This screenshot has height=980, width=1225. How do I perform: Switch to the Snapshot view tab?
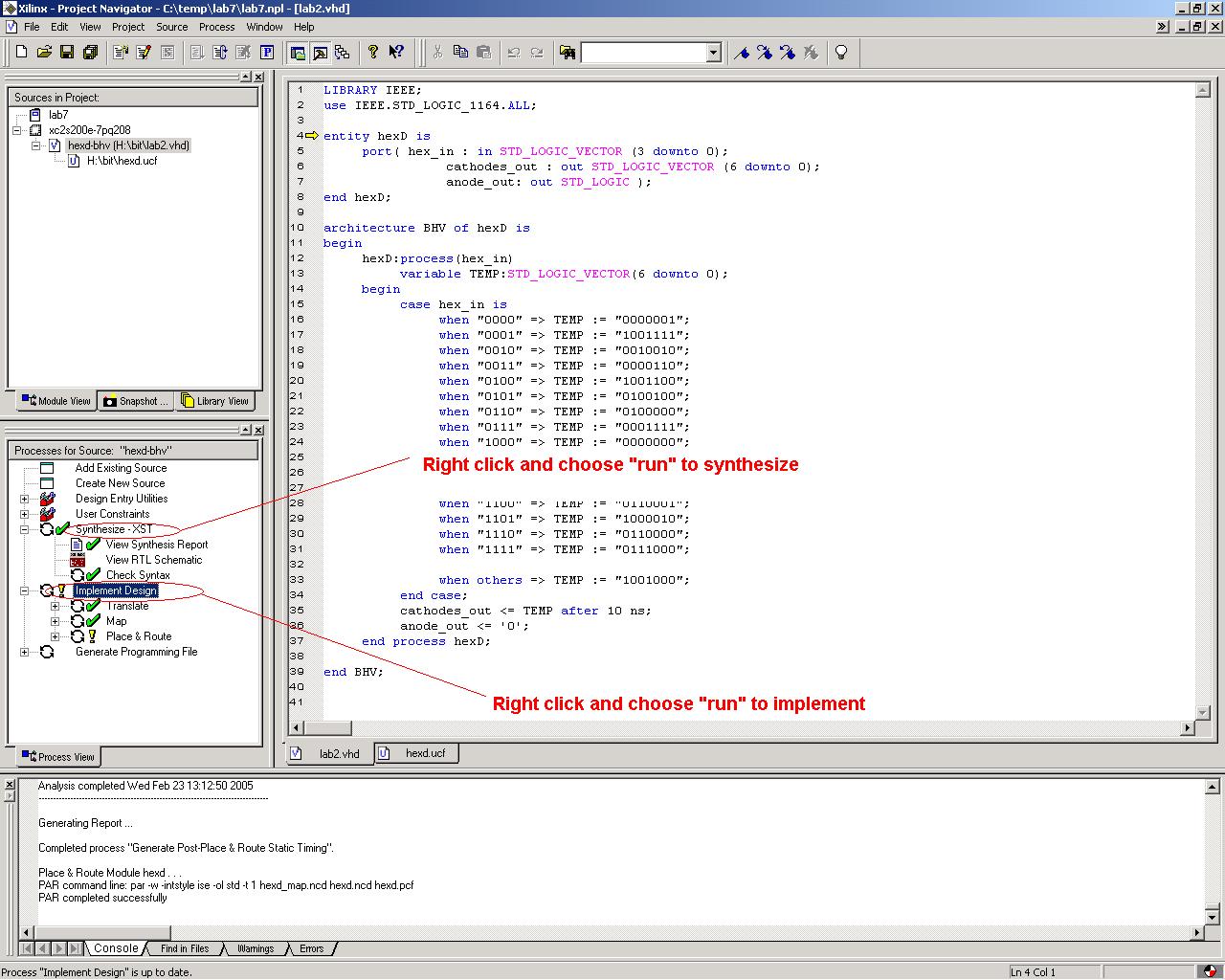(x=136, y=401)
